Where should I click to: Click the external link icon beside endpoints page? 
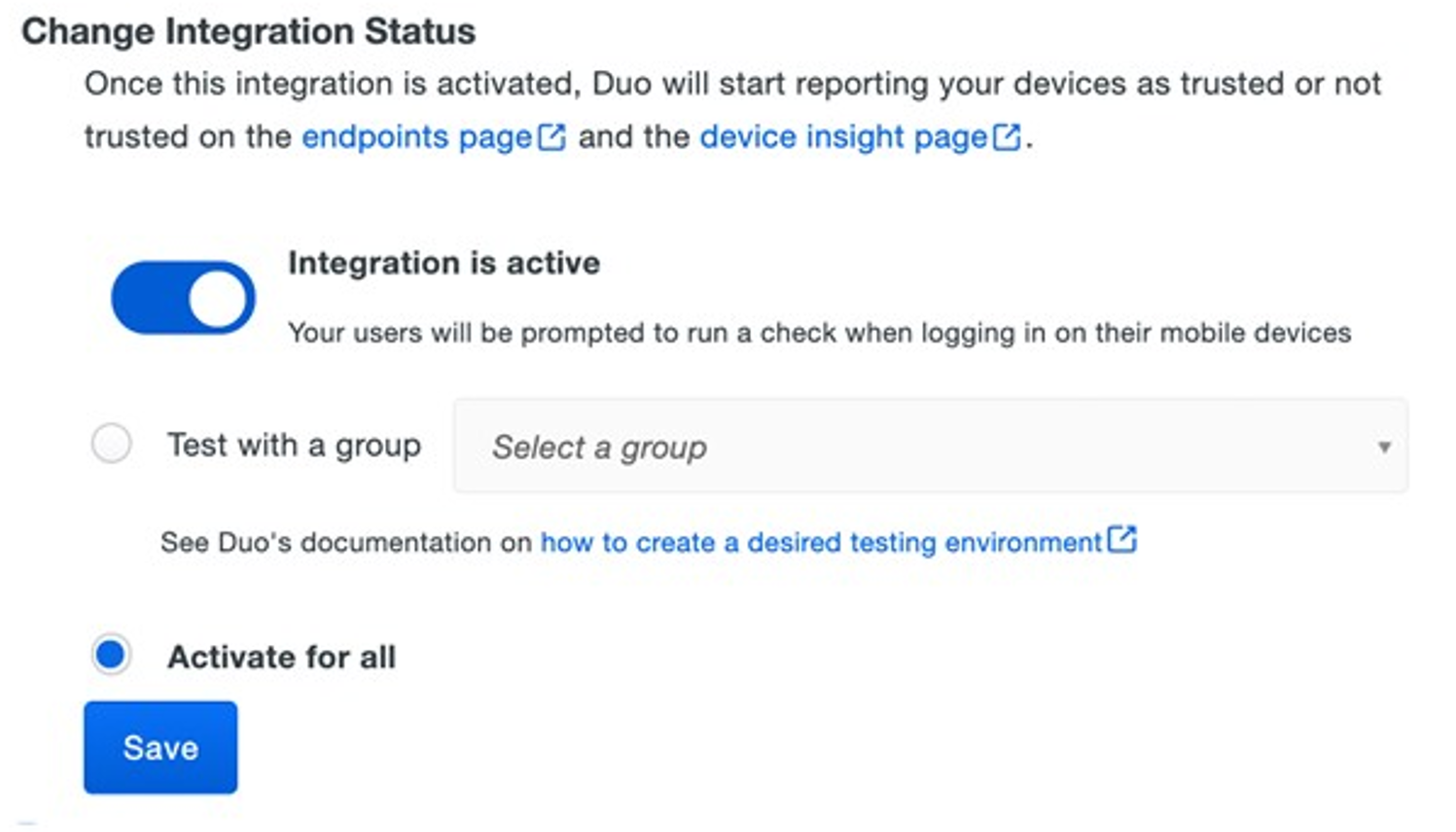(551, 136)
